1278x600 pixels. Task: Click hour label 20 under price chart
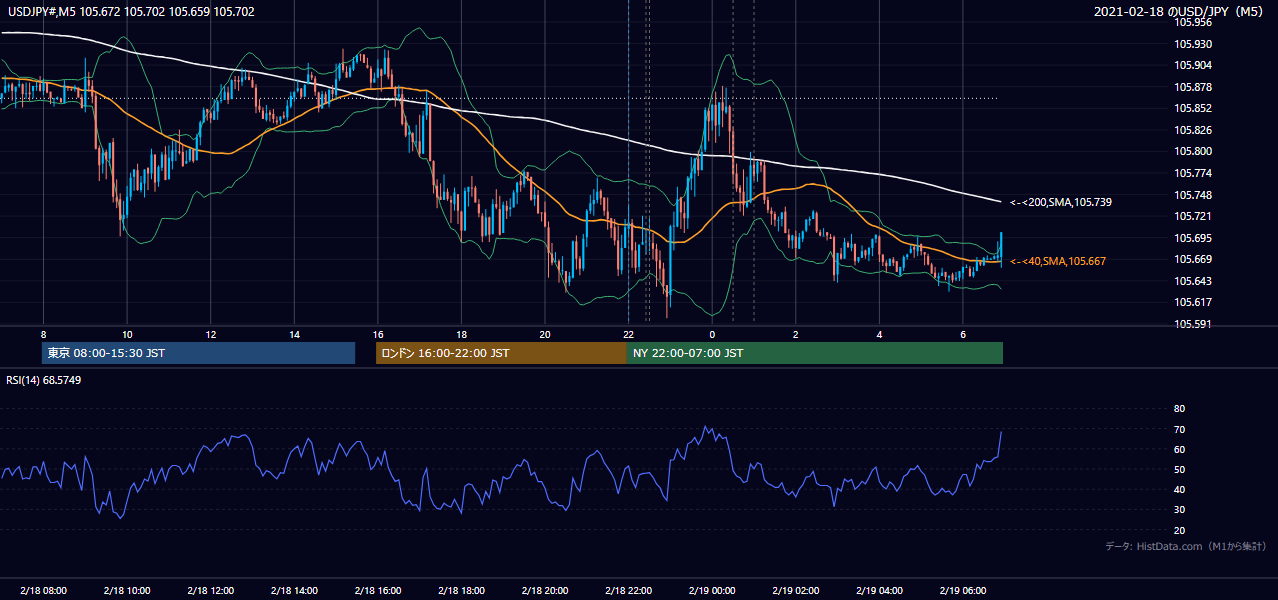544,334
